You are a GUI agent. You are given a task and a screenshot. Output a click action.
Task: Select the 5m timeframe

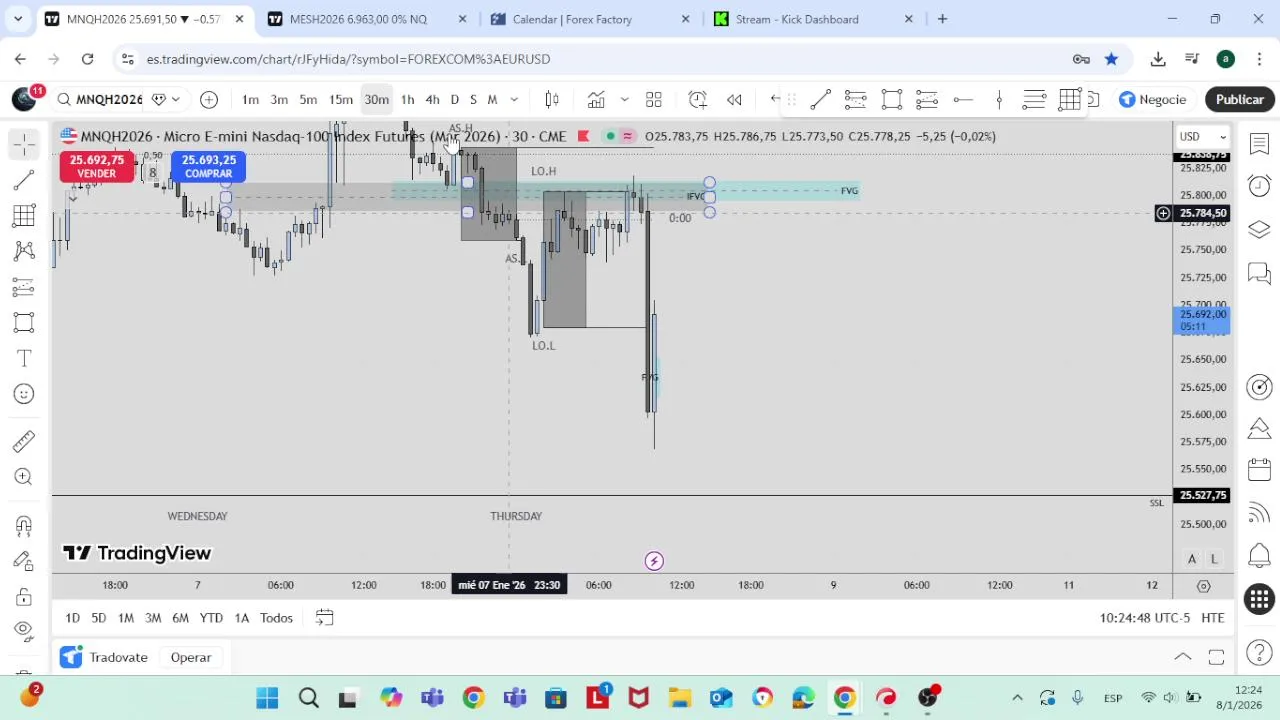point(308,99)
